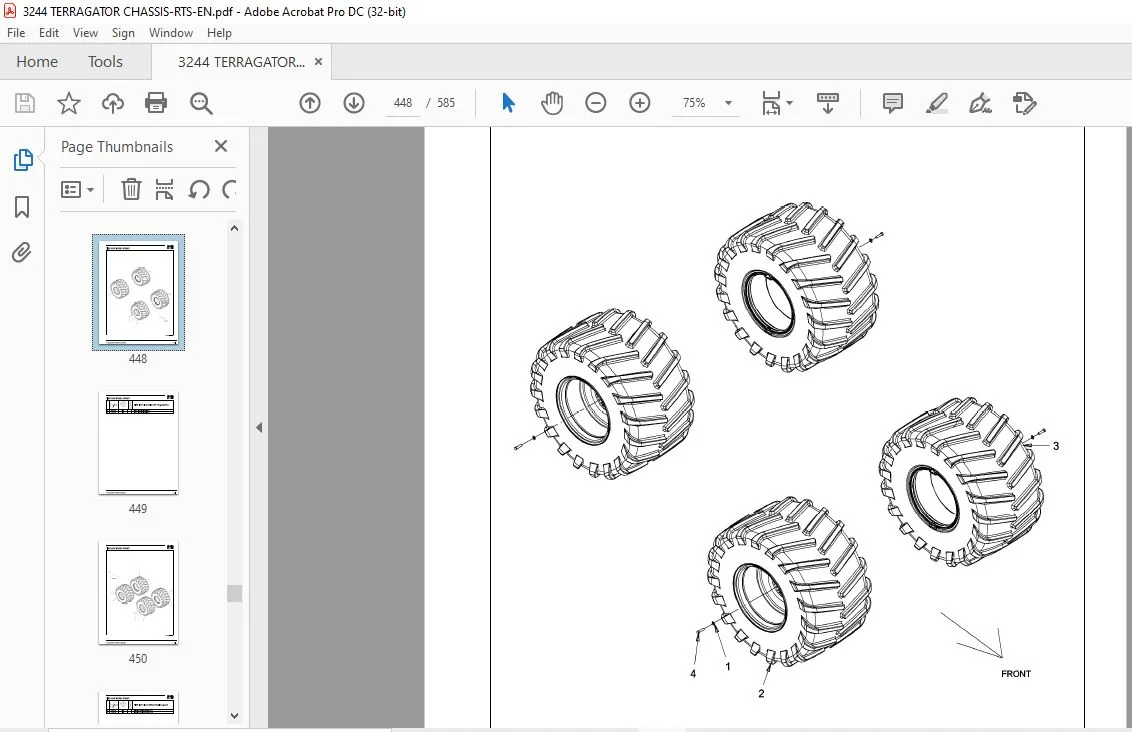Click callout number 1 in the diagram
This screenshot has height=732, width=1132.
click(728, 666)
